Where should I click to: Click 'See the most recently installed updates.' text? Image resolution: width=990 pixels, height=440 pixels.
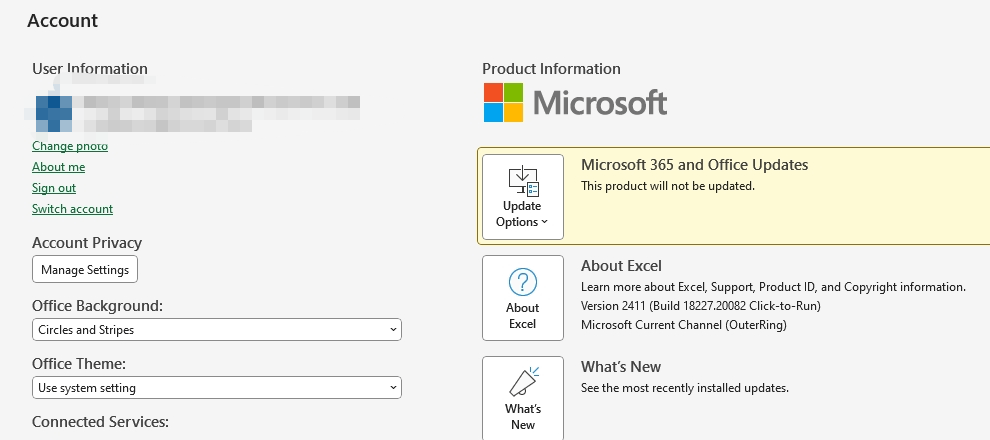(685, 388)
